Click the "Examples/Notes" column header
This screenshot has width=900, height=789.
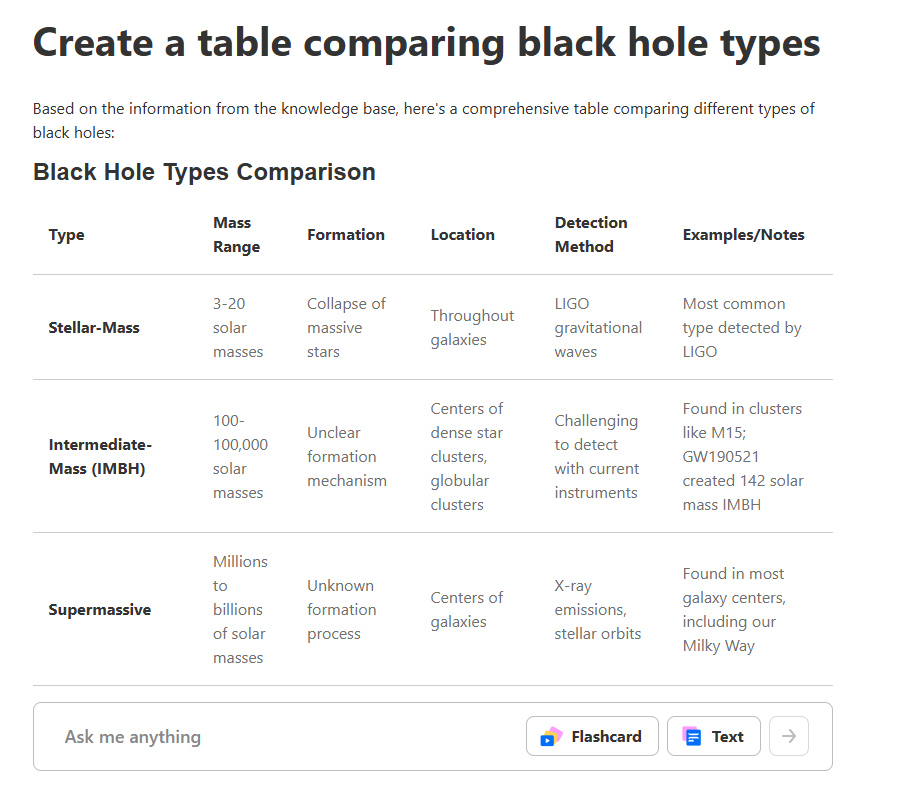[743, 235]
